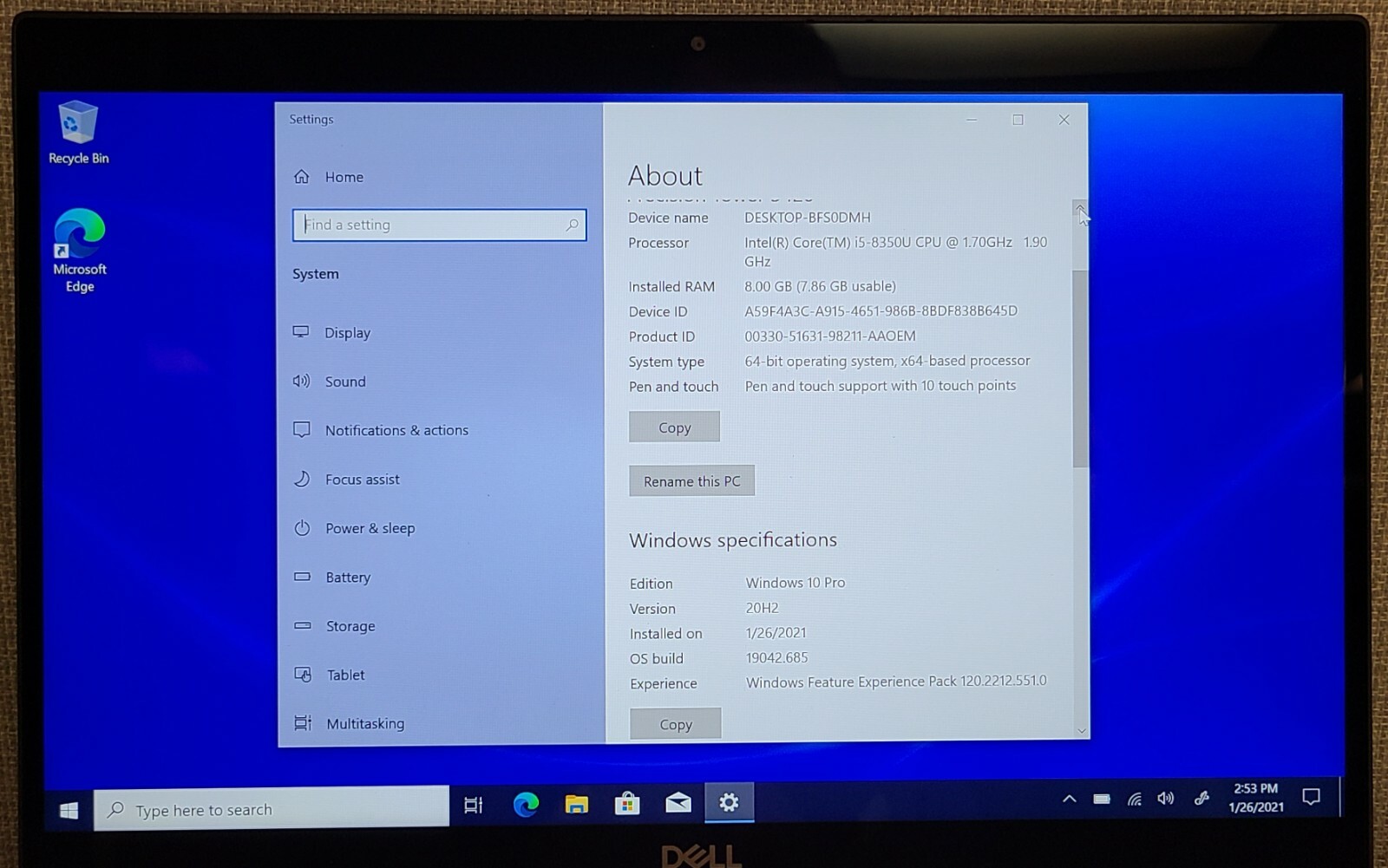This screenshot has width=1388, height=868.
Task: Click the magnifier icon in settings search
Action: coord(572,225)
